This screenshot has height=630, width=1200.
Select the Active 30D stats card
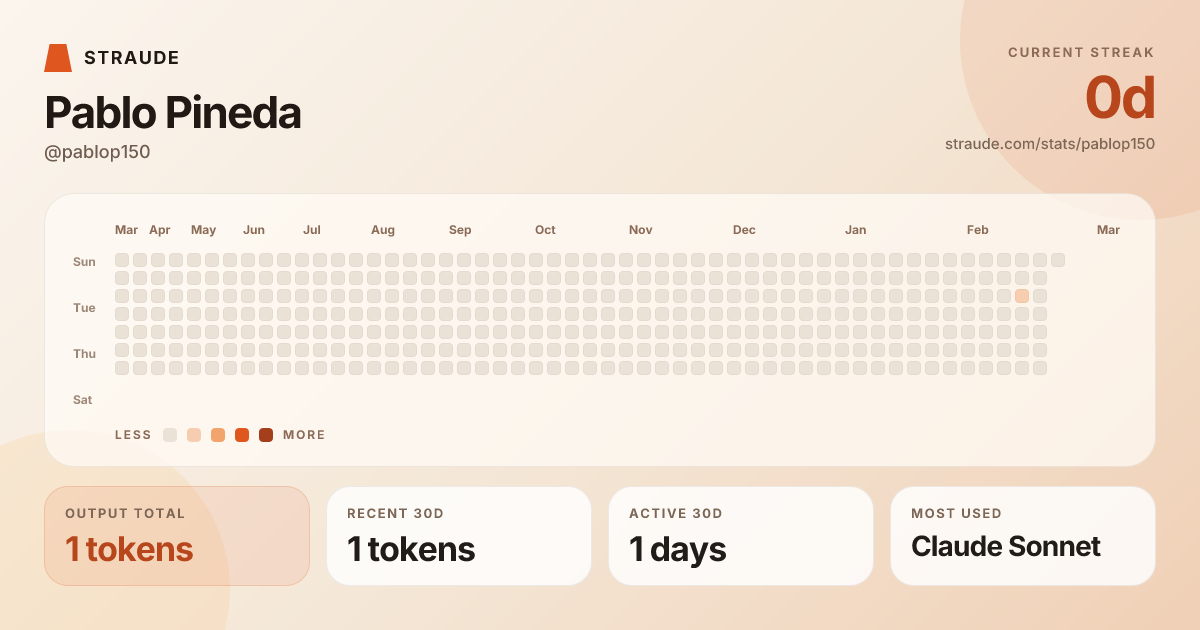(741, 536)
